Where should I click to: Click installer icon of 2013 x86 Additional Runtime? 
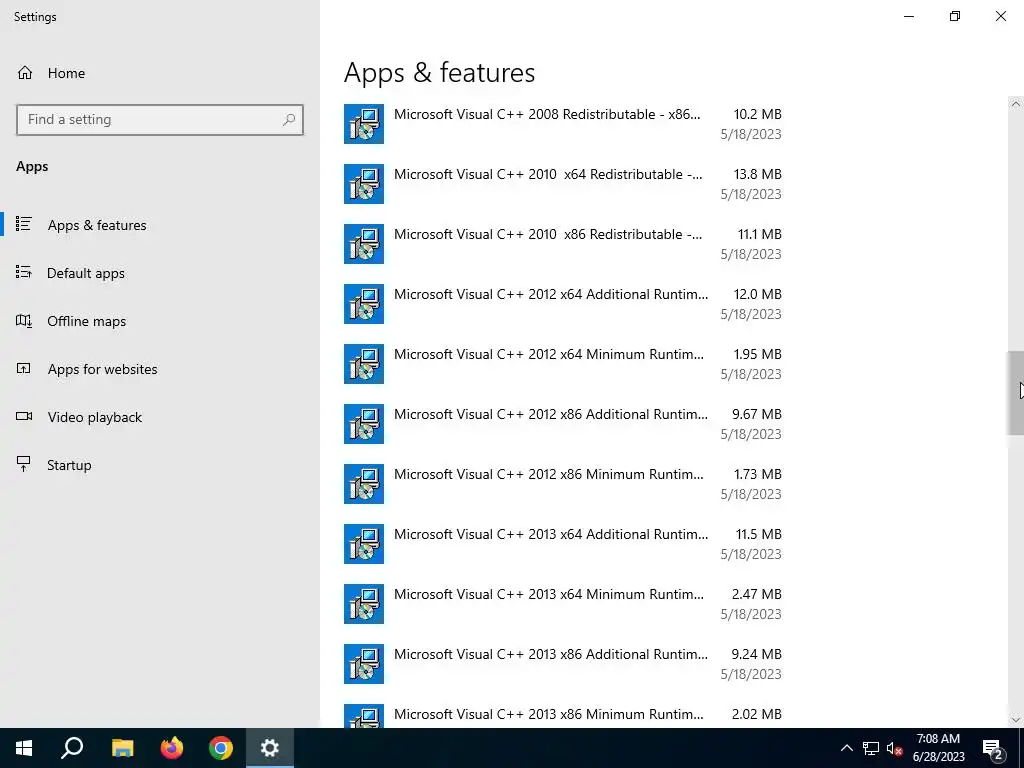[364, 664]
